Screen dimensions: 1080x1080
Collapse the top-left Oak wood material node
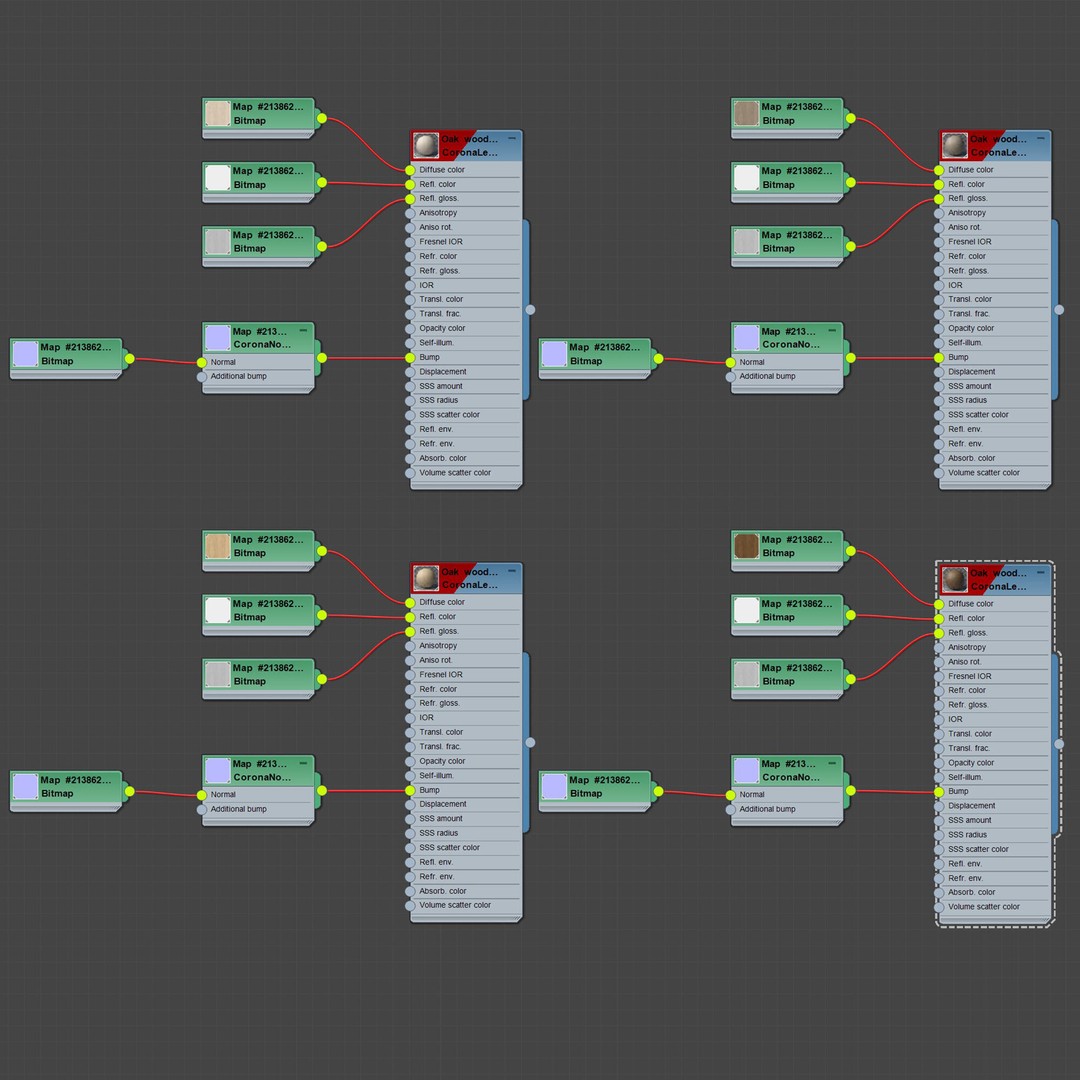(x=512, y=138)
